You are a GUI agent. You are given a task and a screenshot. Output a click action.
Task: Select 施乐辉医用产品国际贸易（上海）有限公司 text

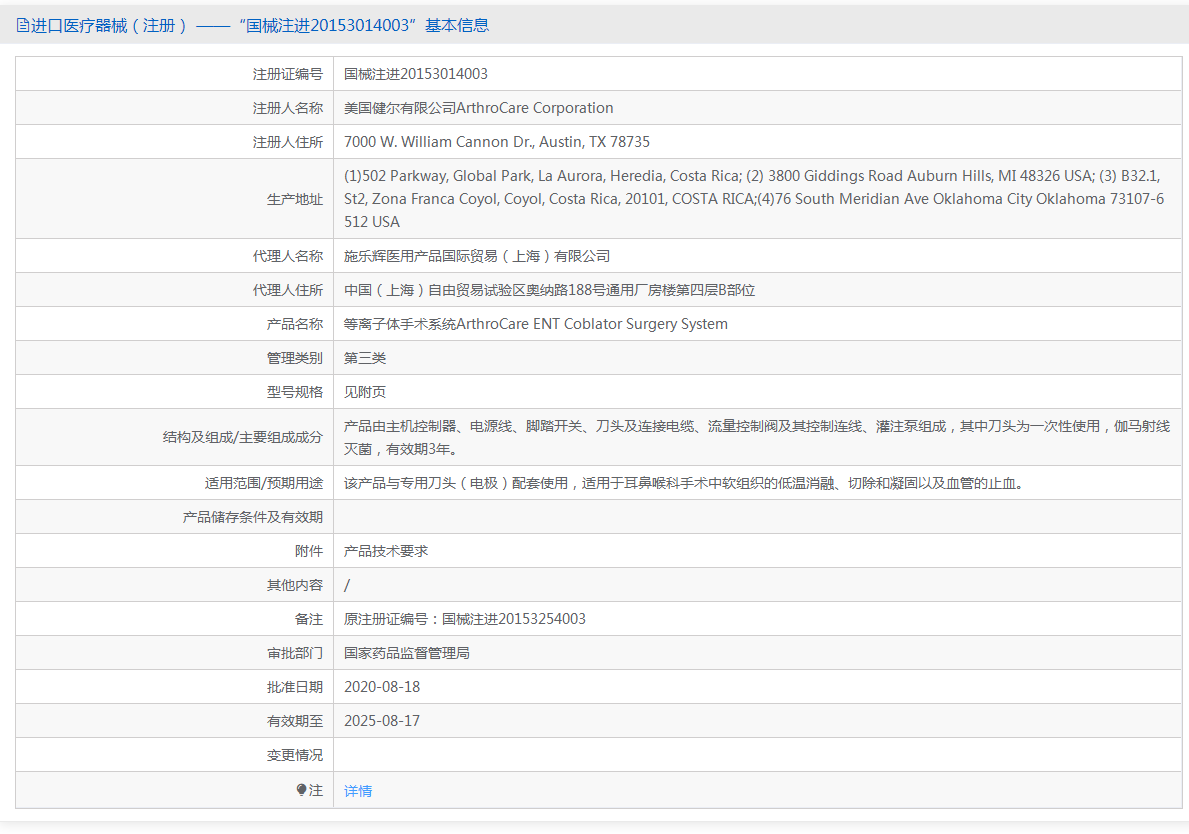(x=477, y=256)
